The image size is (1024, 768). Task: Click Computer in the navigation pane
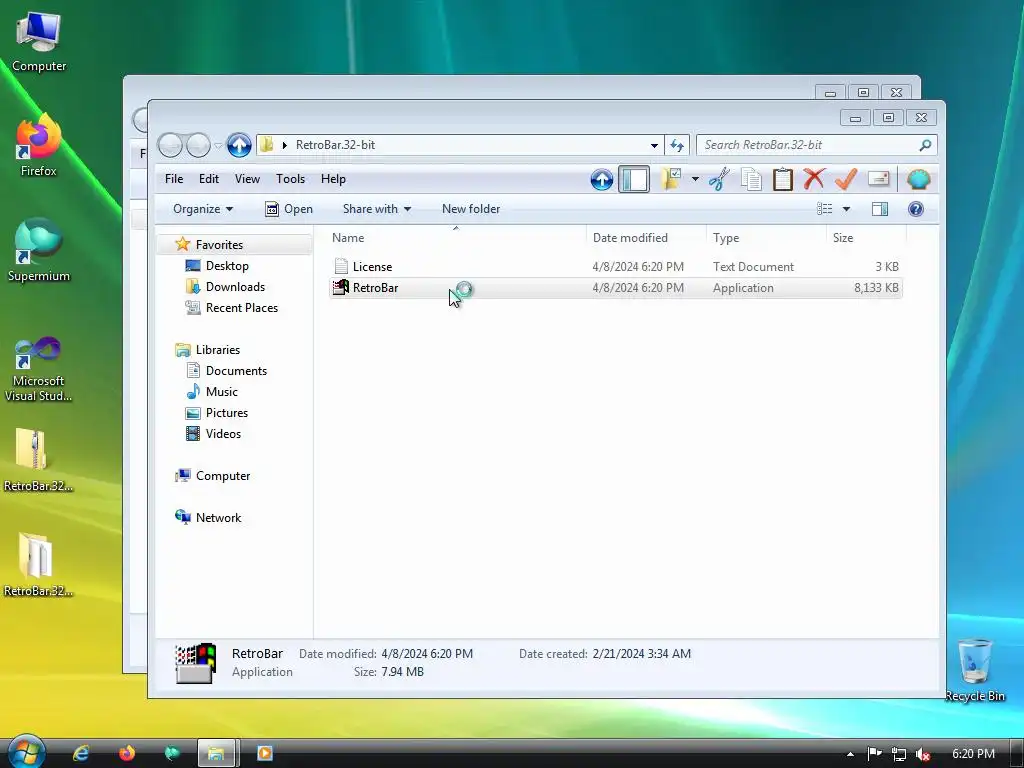pyautogui.click(x=223, y=476)
